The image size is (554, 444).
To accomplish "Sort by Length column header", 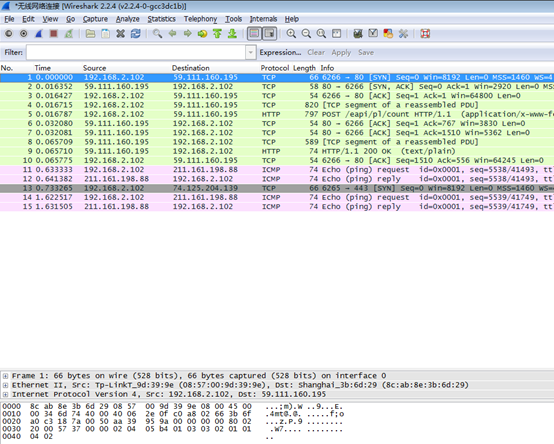I will [x=305, y=68].
